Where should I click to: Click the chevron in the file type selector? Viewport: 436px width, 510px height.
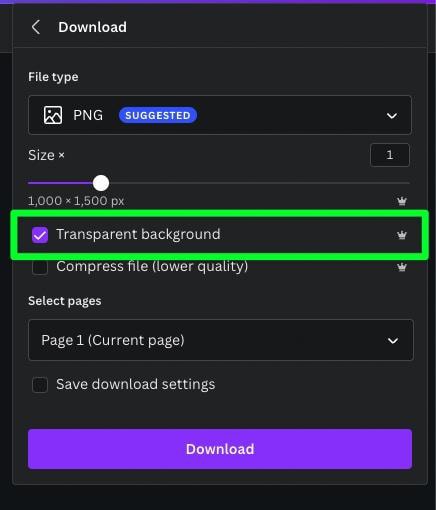(x=392, y=116)
